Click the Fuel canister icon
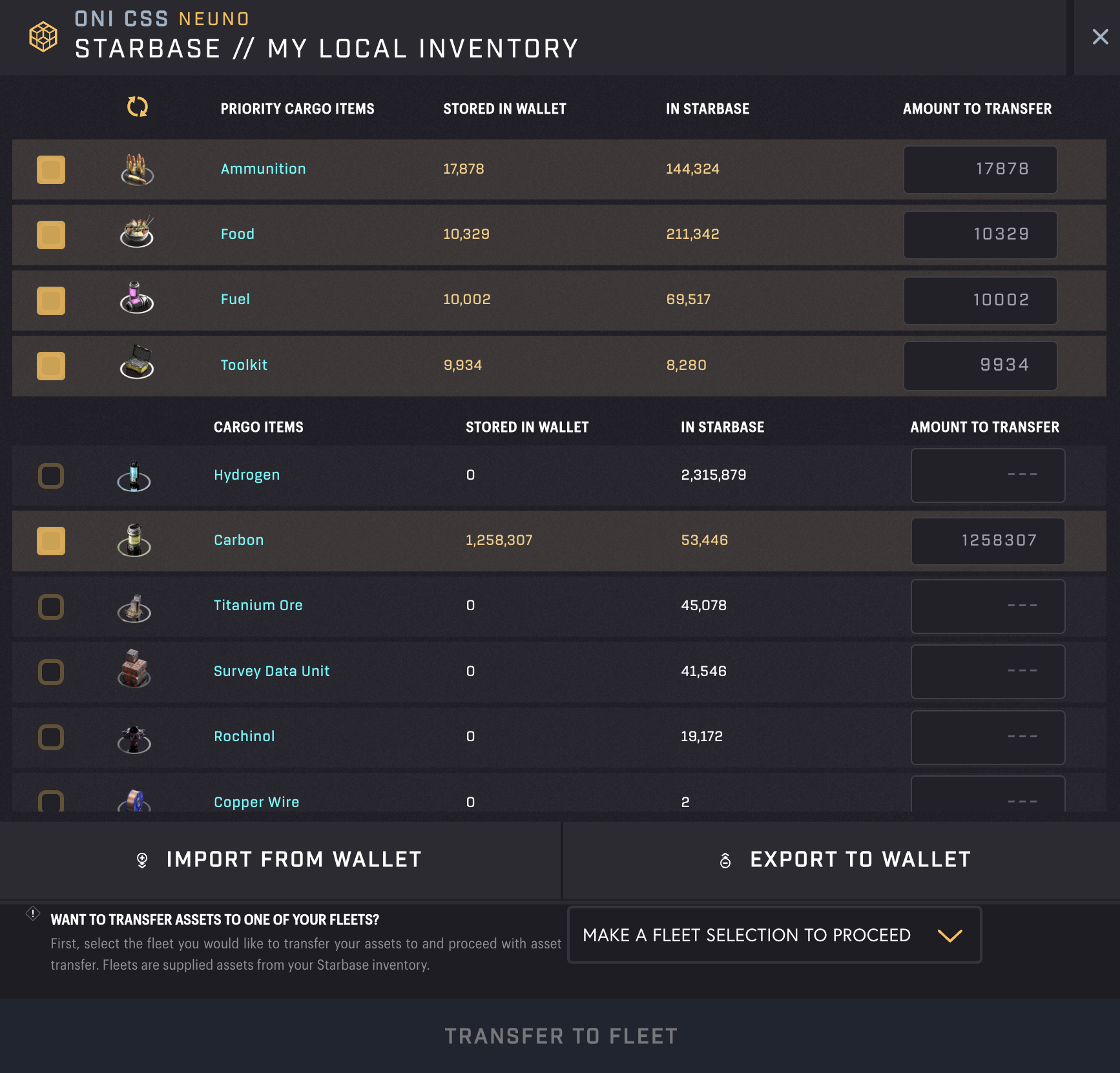This screenshot has height=1073, width=1120. 137,298
